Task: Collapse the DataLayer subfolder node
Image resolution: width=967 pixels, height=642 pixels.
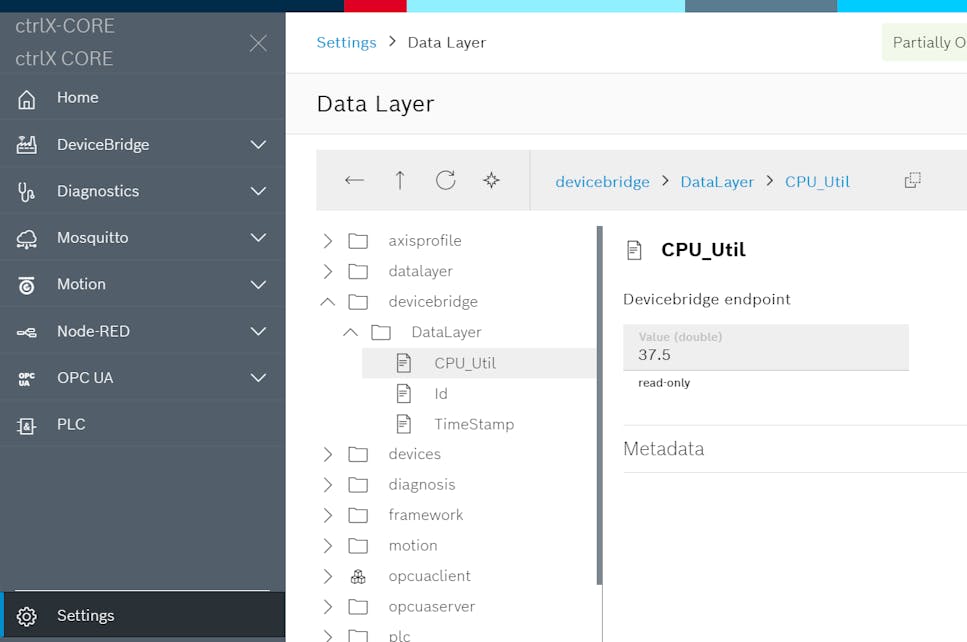Action: tap(350, 332)
